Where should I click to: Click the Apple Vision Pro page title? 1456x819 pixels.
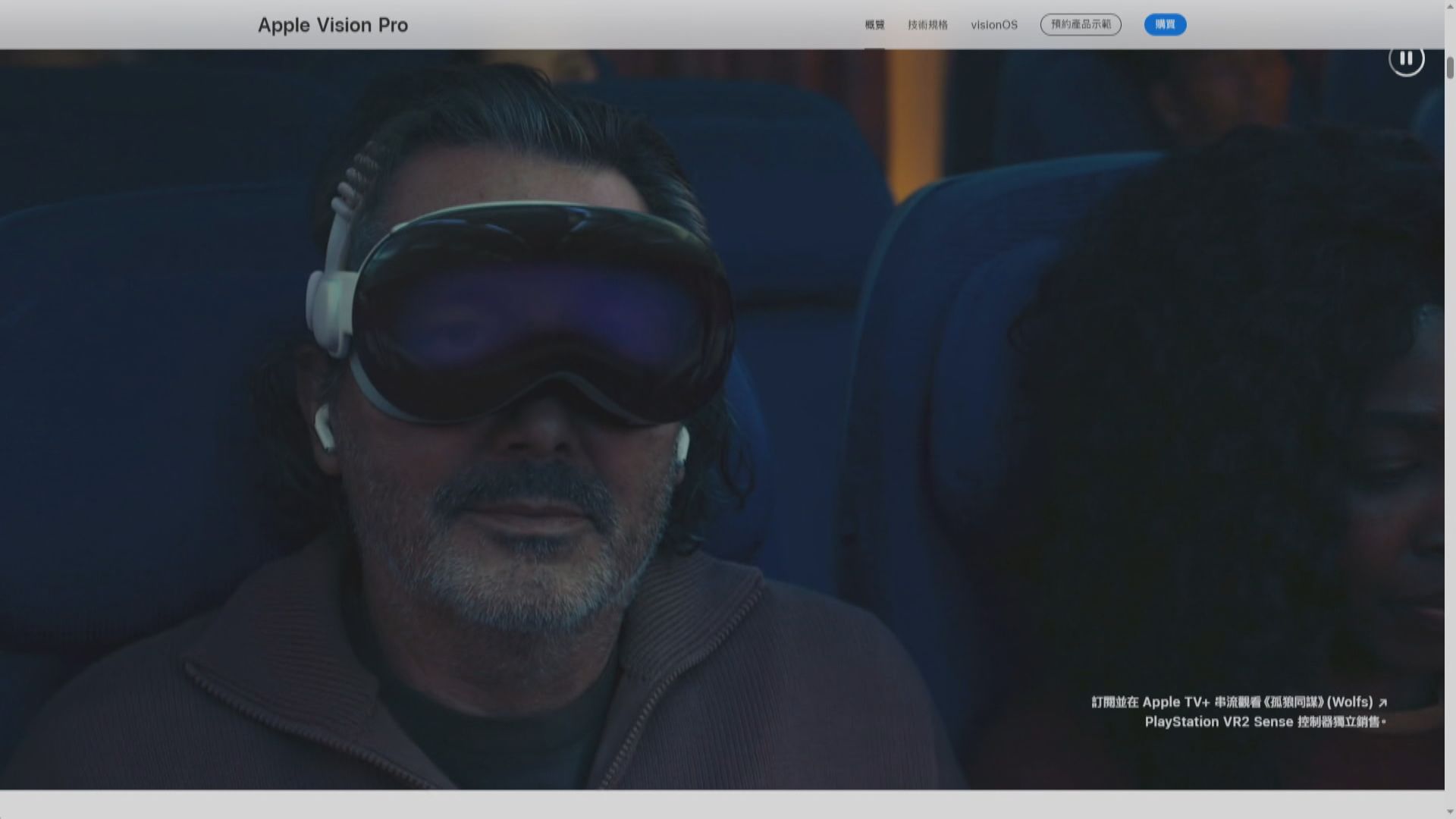click(332, 25)
